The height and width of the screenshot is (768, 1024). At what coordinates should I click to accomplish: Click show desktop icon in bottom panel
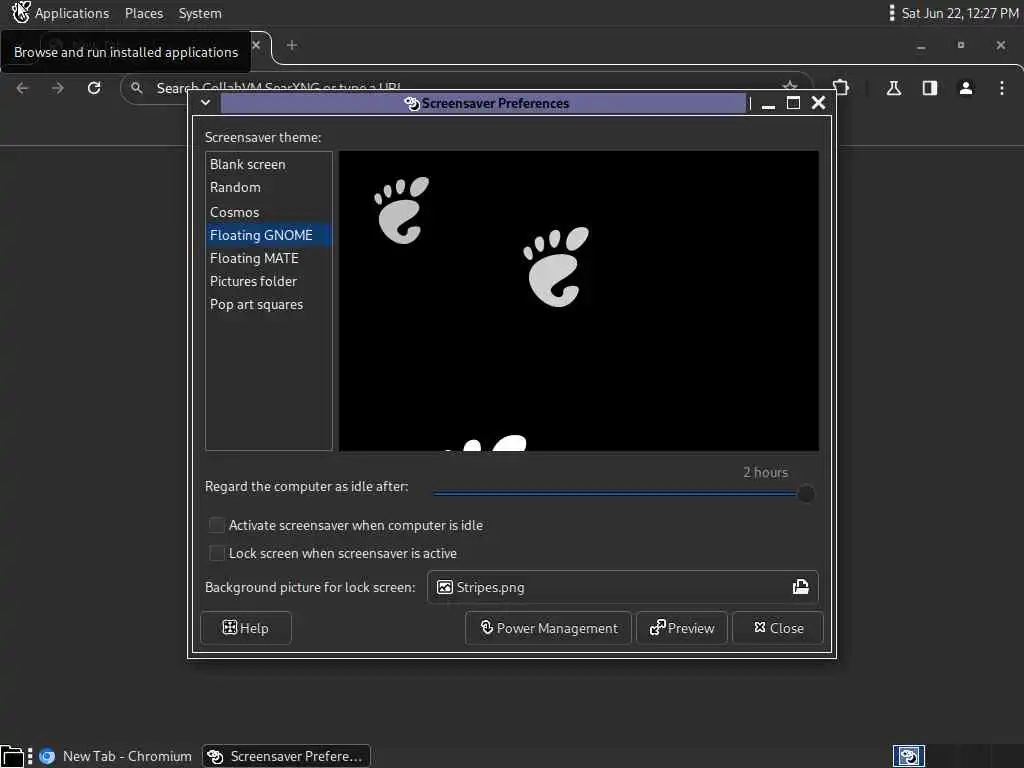coord(12,756)
